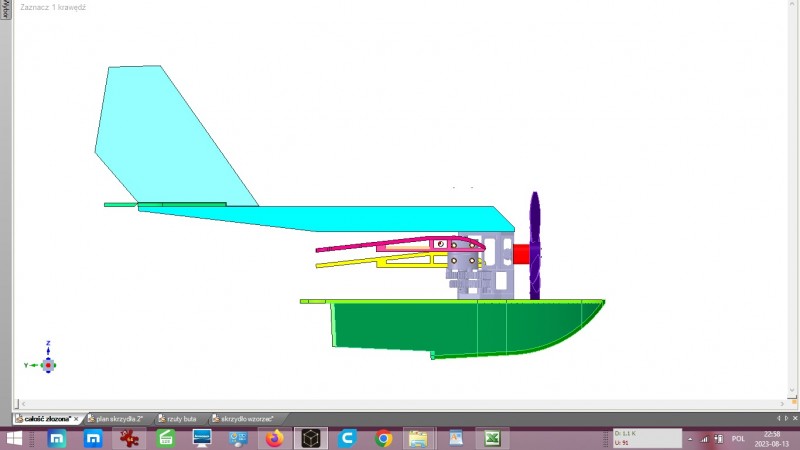Close the 'całość złożona' tab
The height and width of the screenshot is (450, 800).
(76, 419)
